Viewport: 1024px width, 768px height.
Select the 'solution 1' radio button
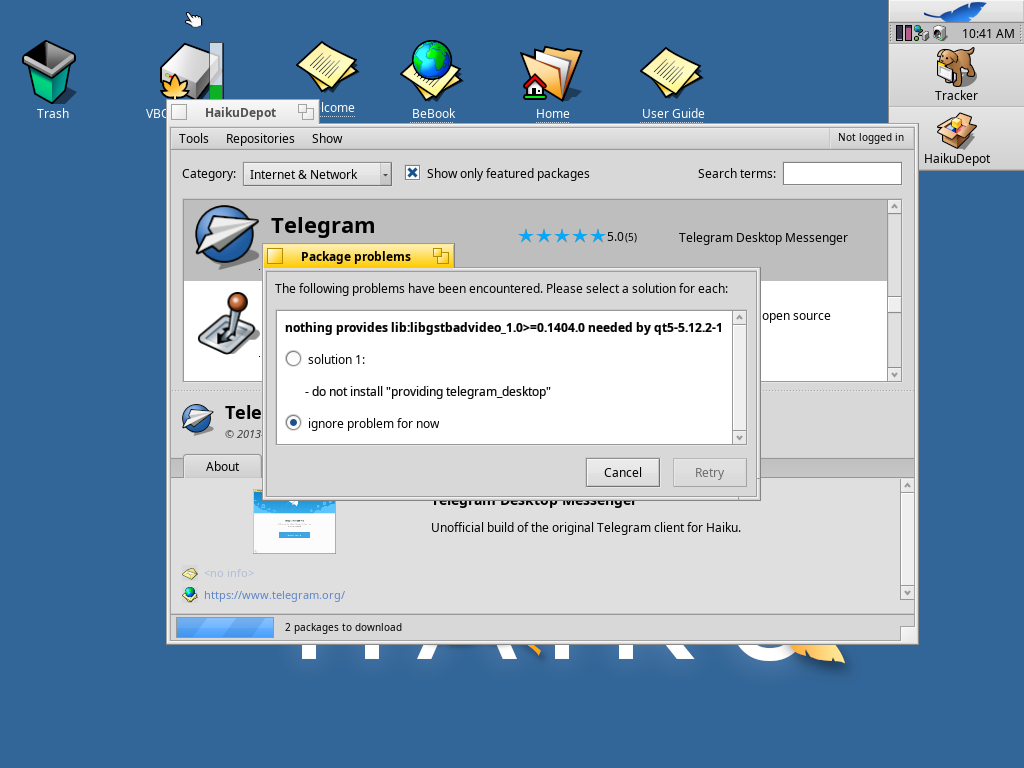point(294,359)
